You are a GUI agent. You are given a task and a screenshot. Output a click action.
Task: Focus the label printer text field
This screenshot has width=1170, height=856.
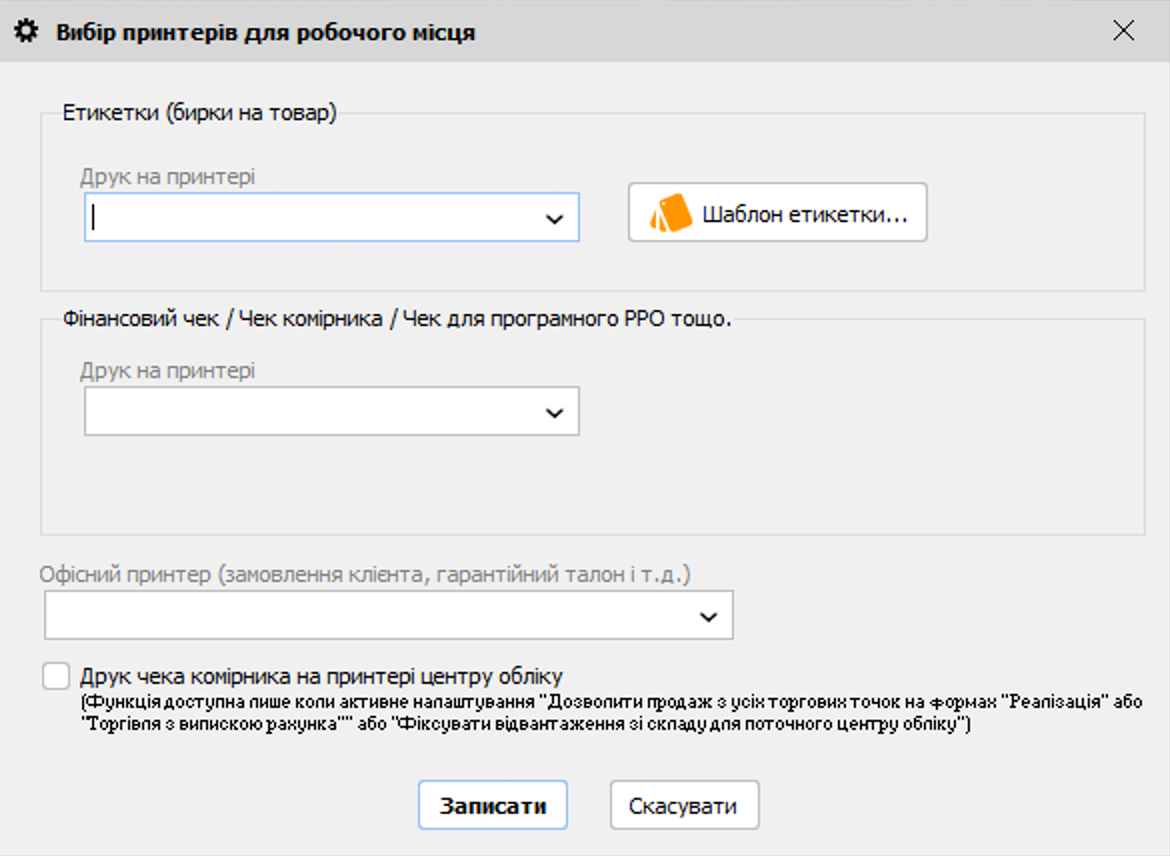click(310, 218)
